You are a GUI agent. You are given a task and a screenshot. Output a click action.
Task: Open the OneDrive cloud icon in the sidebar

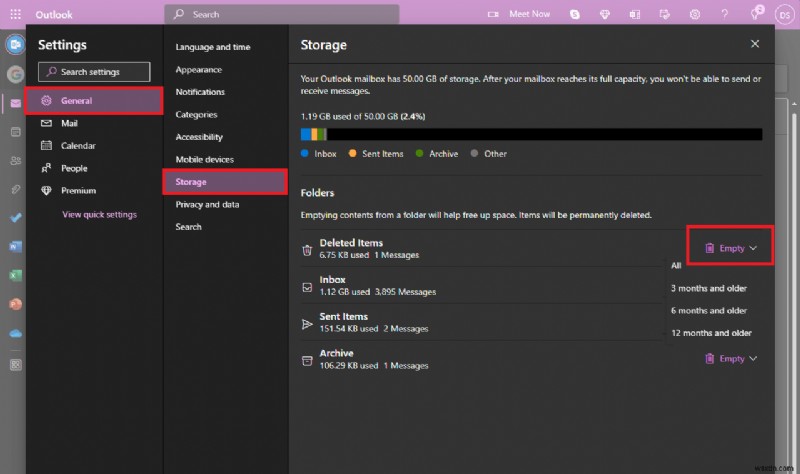[x=15, y=333]
